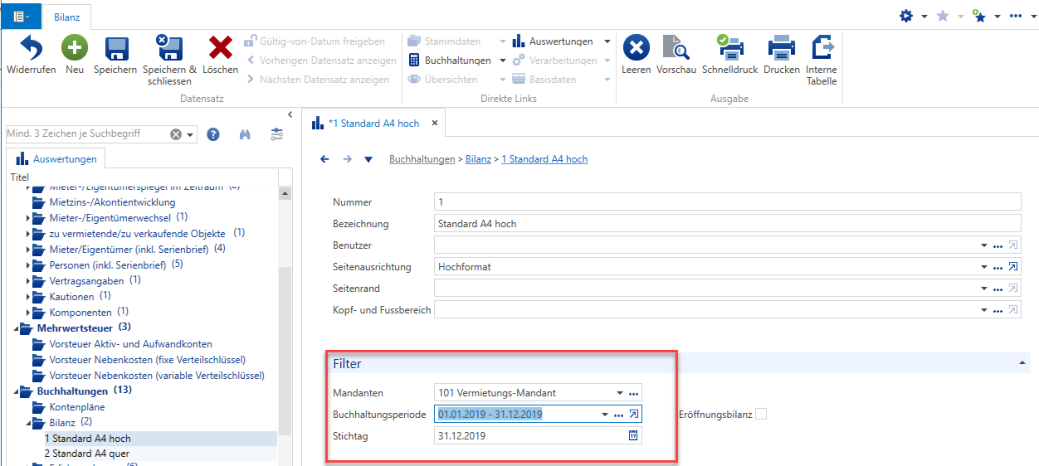Clear search field with round X icon

(176, 135)
